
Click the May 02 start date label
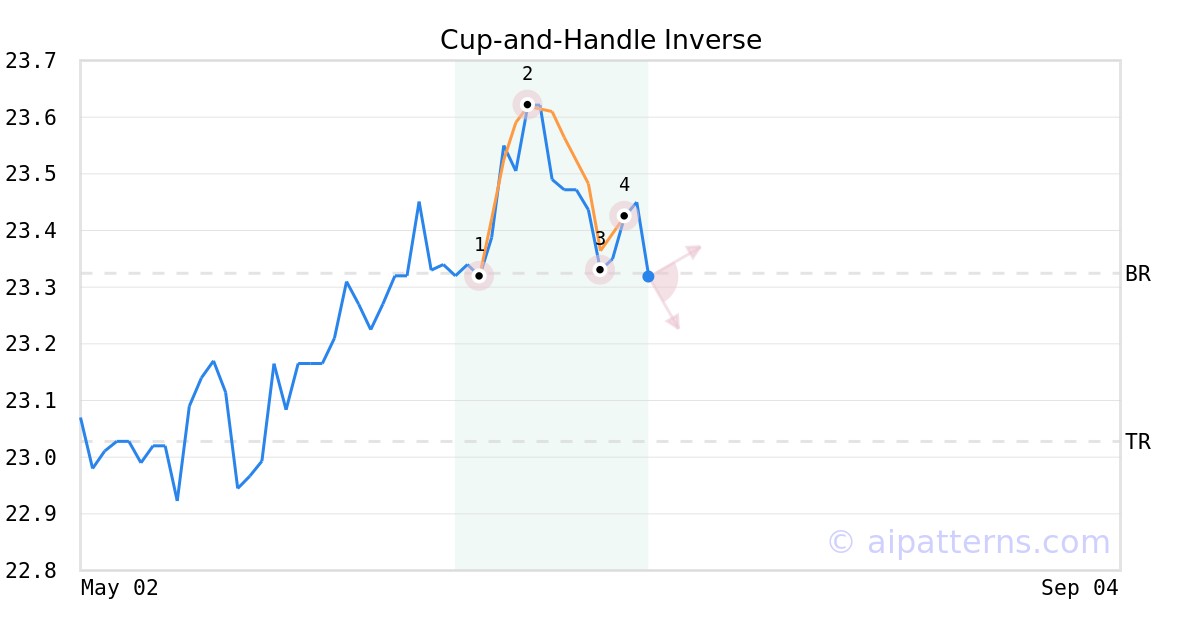120,588
